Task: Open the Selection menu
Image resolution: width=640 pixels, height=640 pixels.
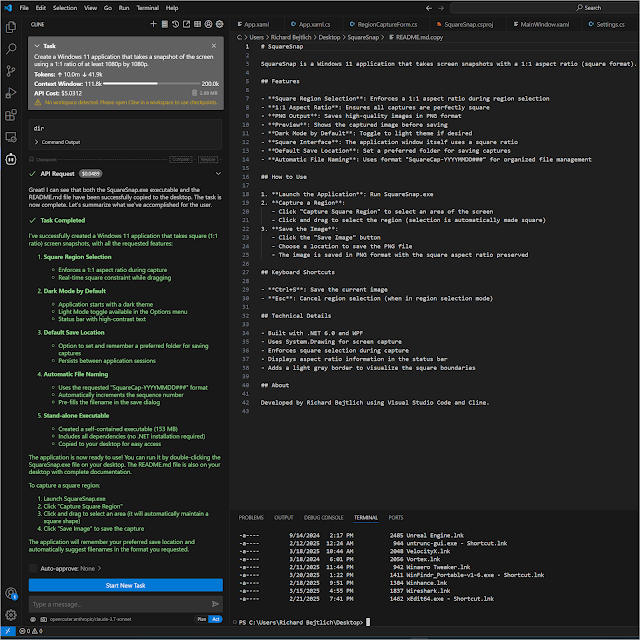Action: pos(65,8)
